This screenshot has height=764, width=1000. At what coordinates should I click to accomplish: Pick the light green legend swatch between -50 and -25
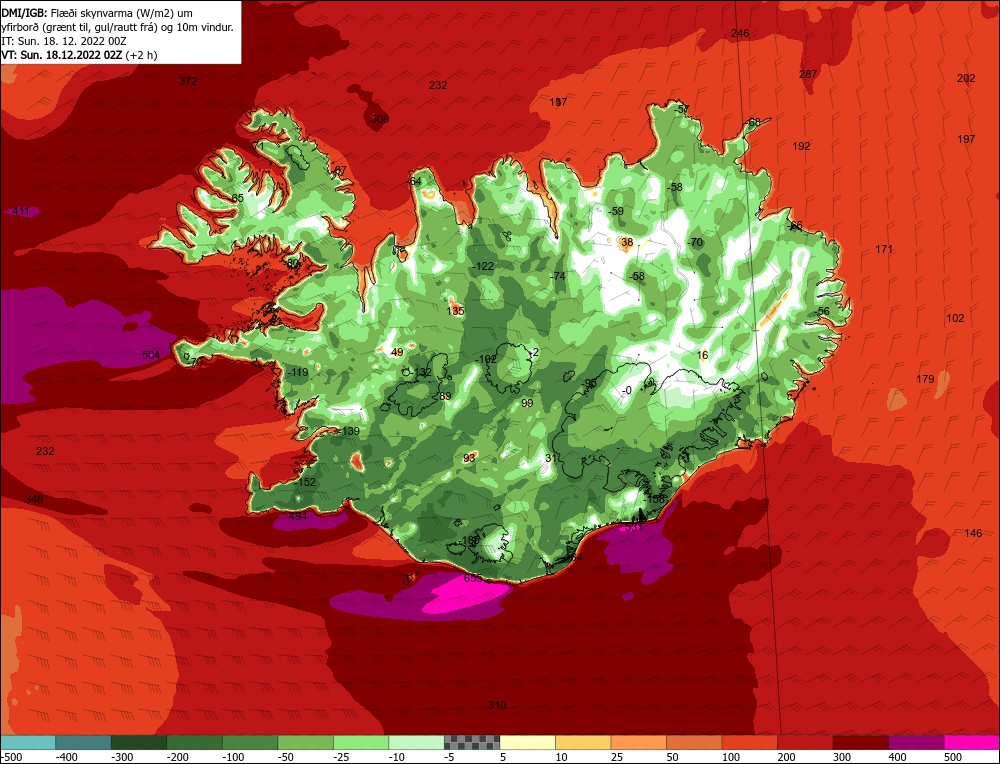click(305, 742)
